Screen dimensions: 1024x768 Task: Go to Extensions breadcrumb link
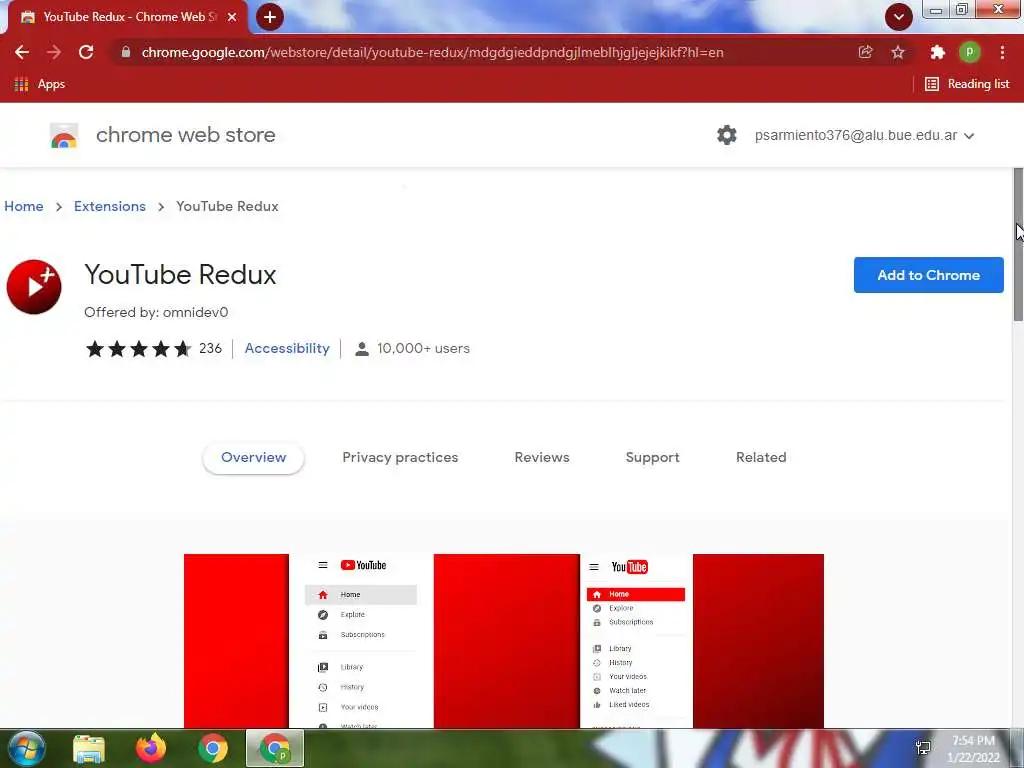pyautogui.click(x=110, y=206)
